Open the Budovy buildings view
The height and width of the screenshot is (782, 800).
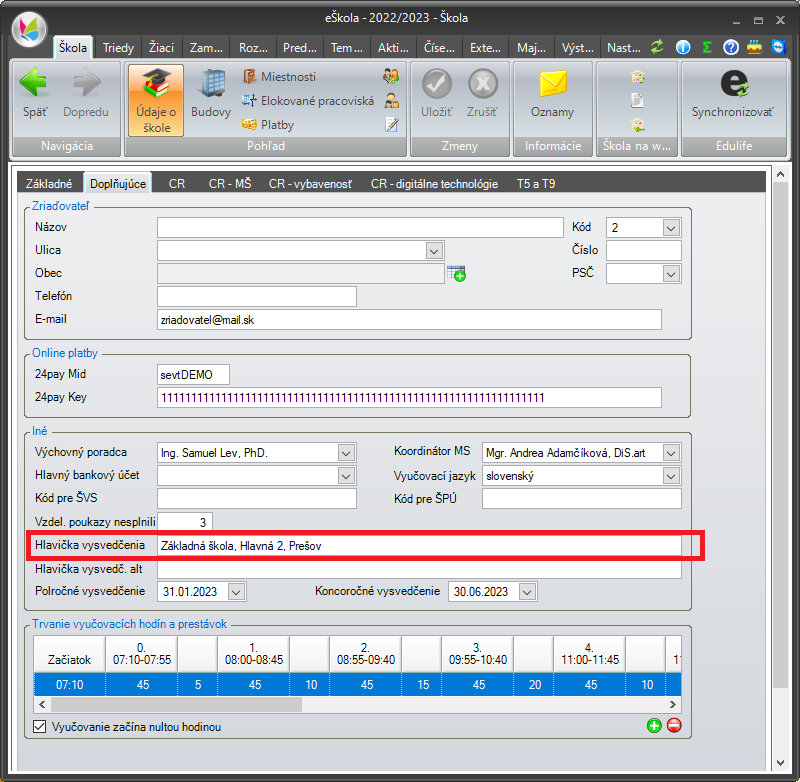[211, 93]
